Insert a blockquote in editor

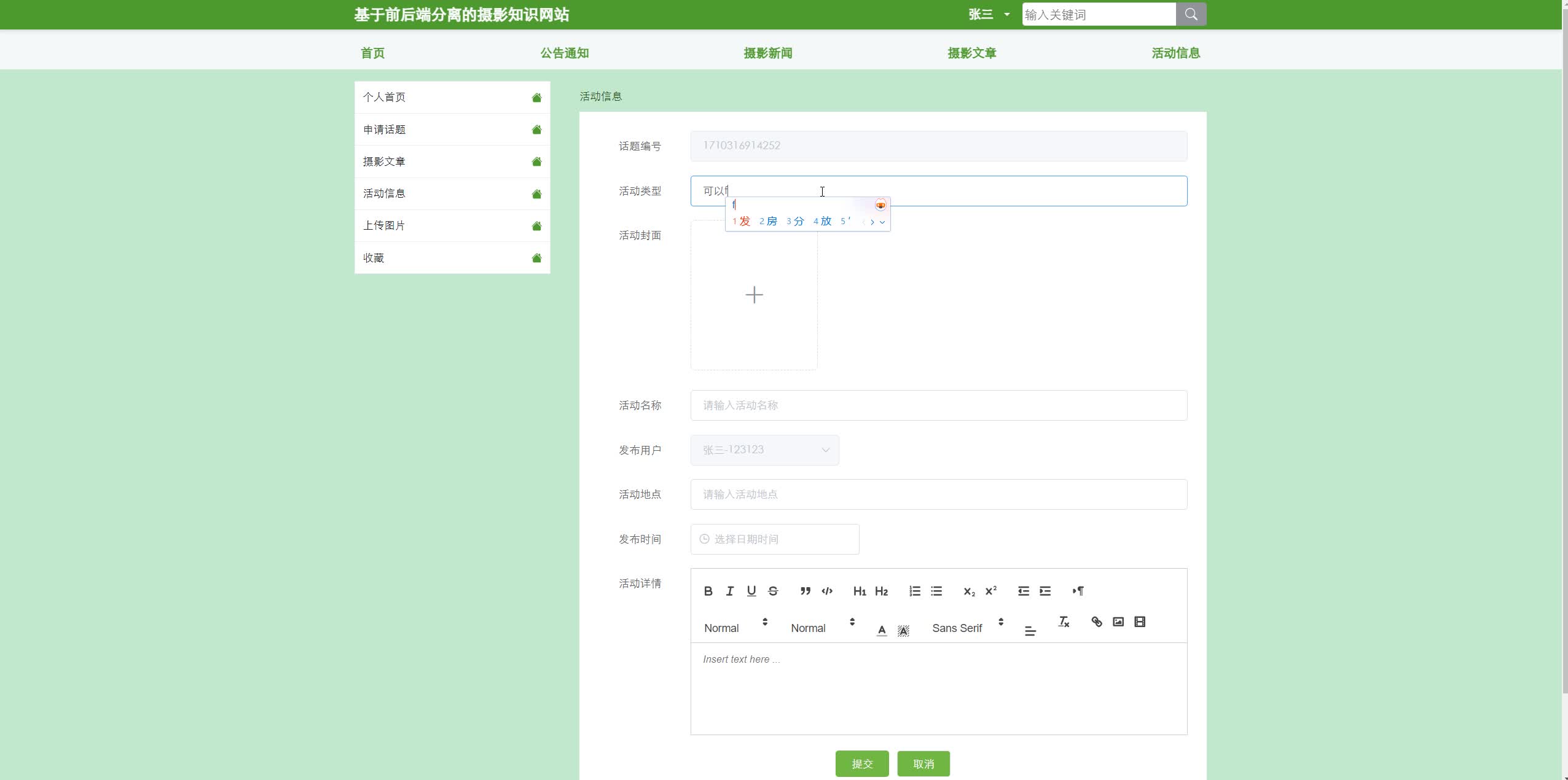805,591
